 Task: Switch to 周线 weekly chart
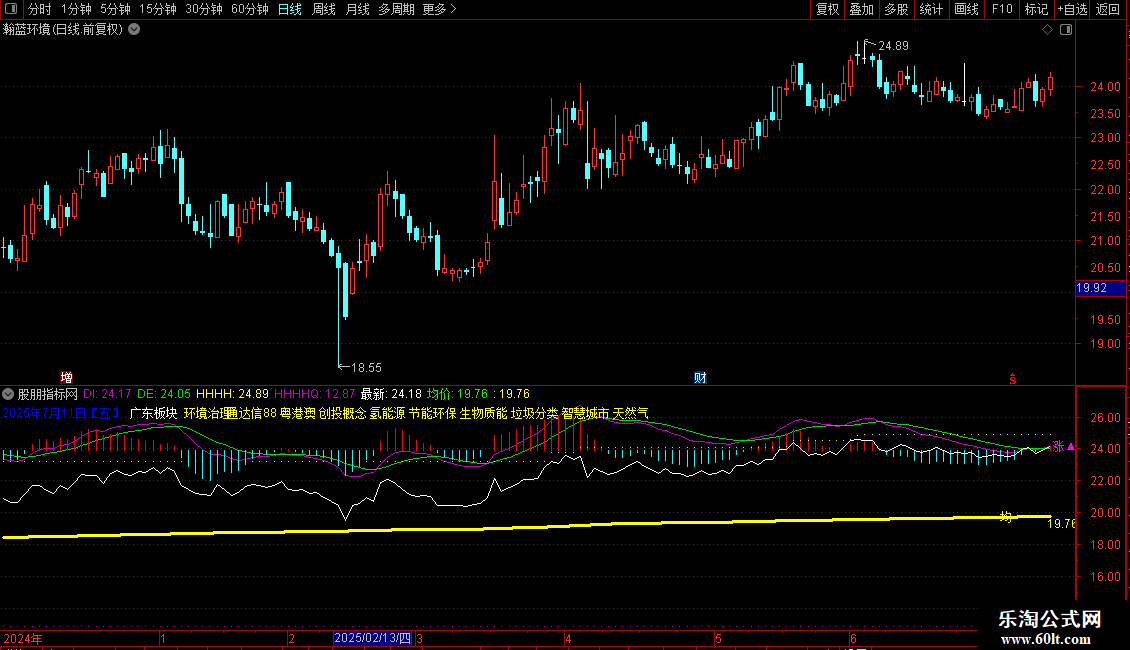(324, 9)
